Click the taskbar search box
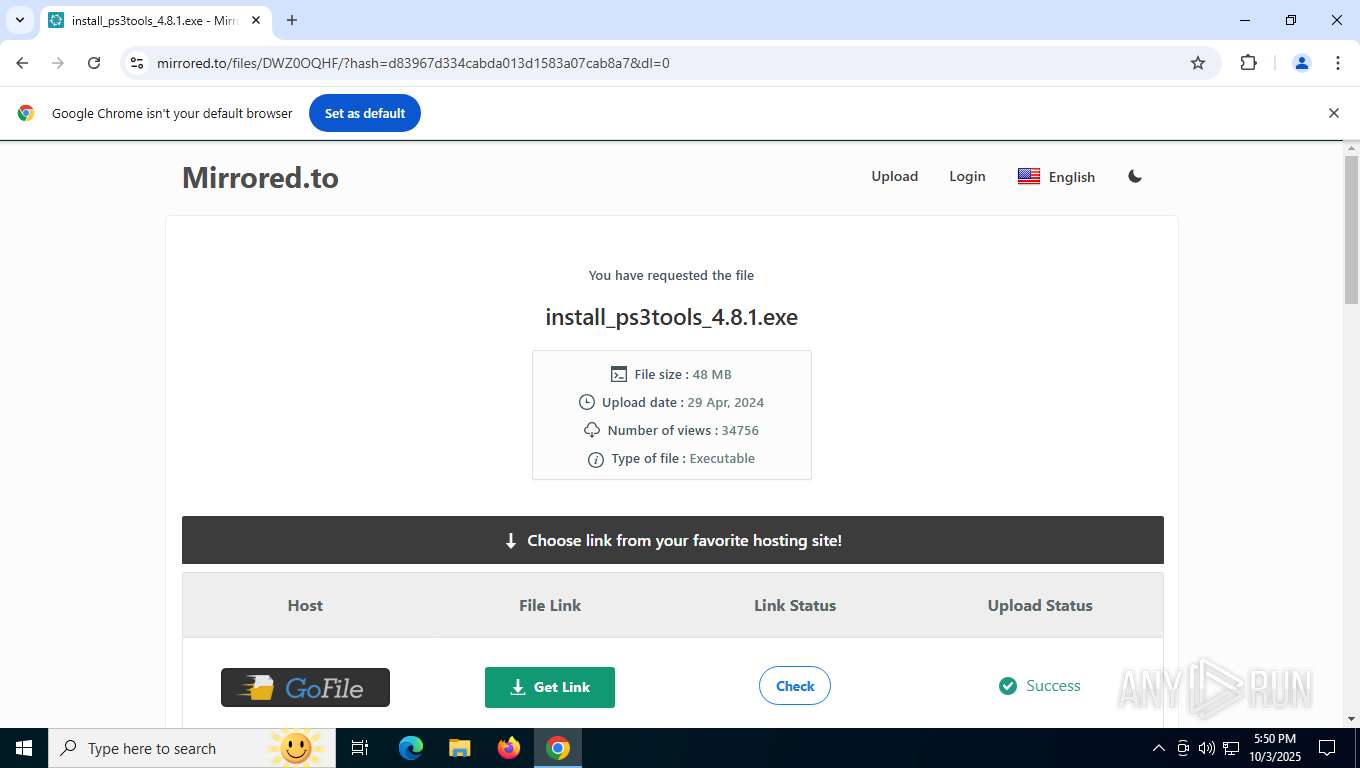Image resolution: width=1360 pixels, height=768 pixels. point(192,748)
